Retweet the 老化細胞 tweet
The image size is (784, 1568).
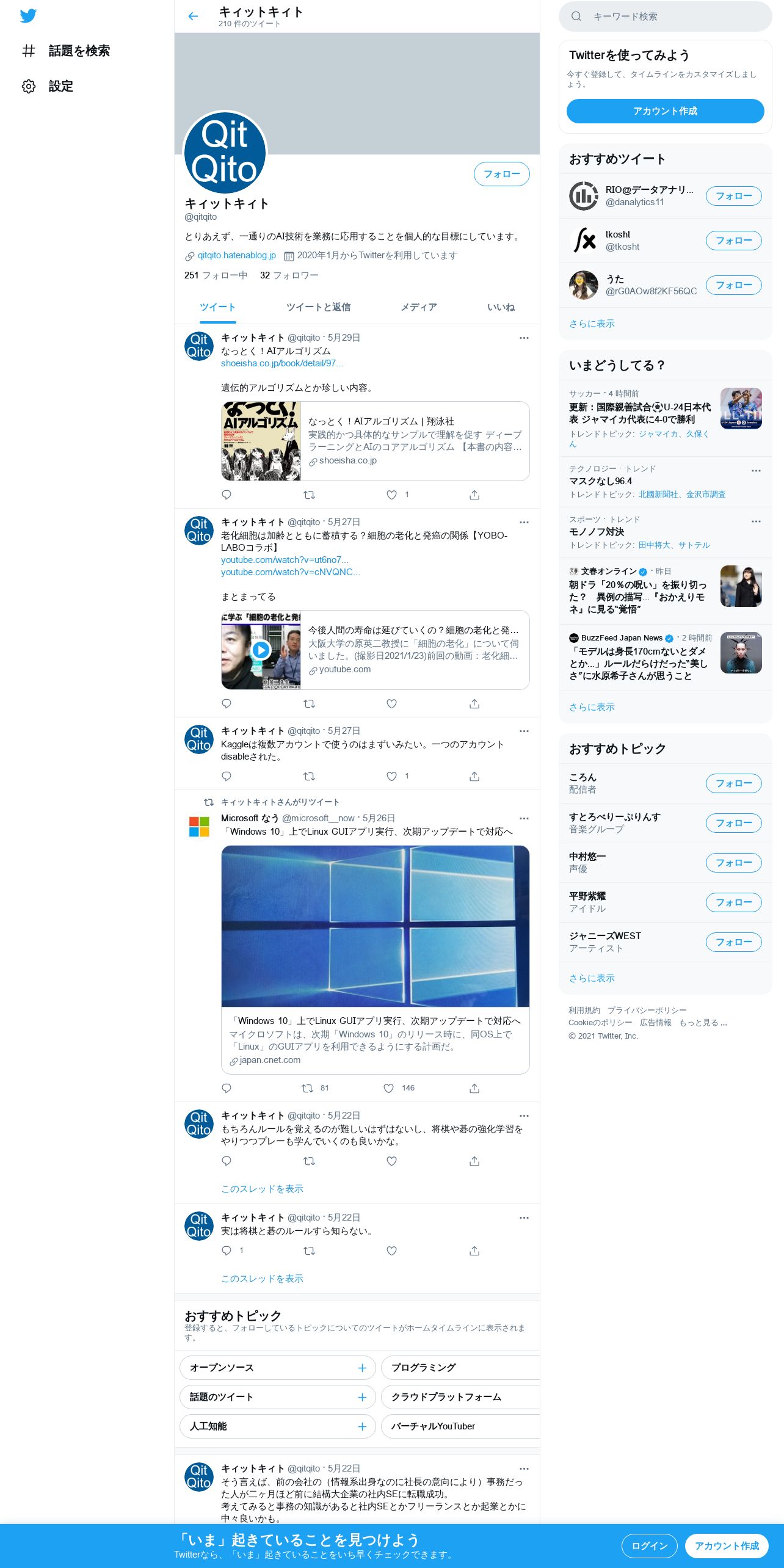click(309, 703)
